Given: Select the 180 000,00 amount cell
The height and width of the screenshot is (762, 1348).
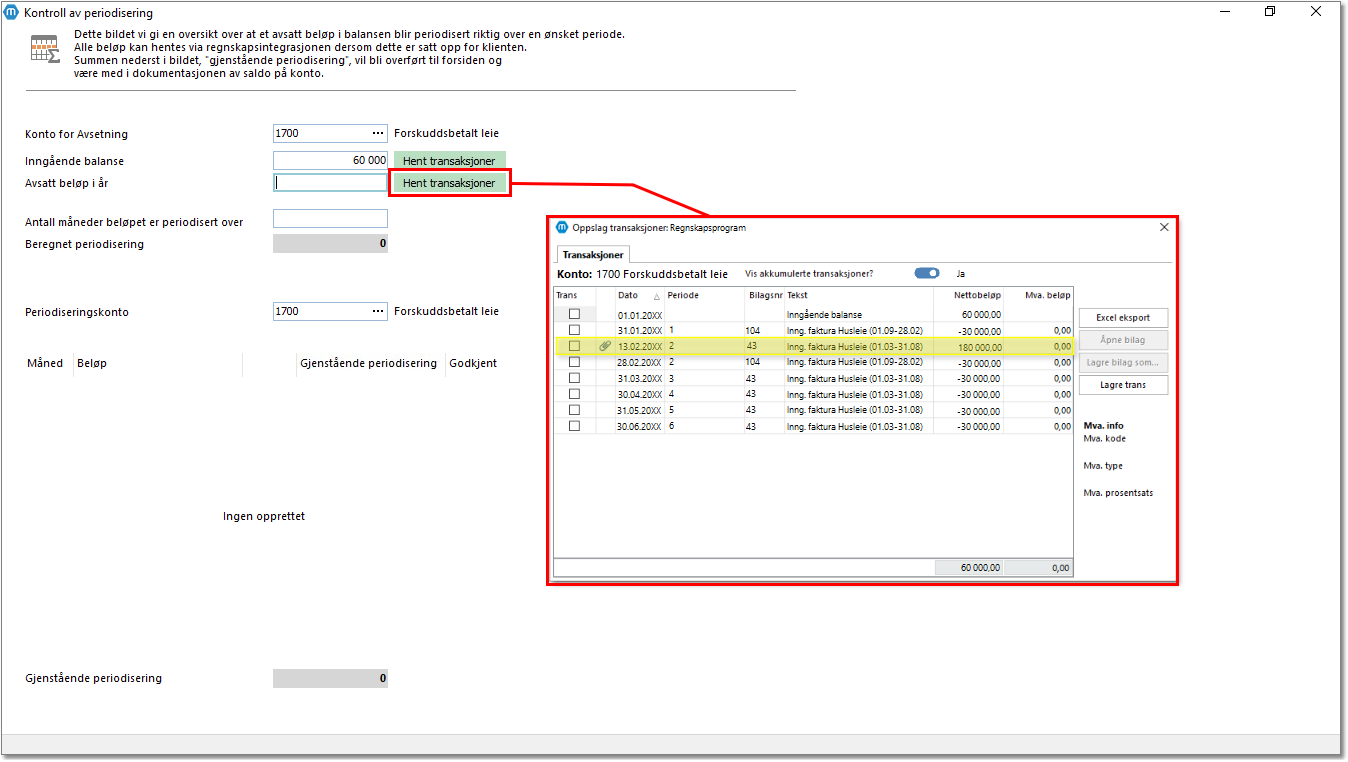Looking at the screenshot, I should 968,346.
